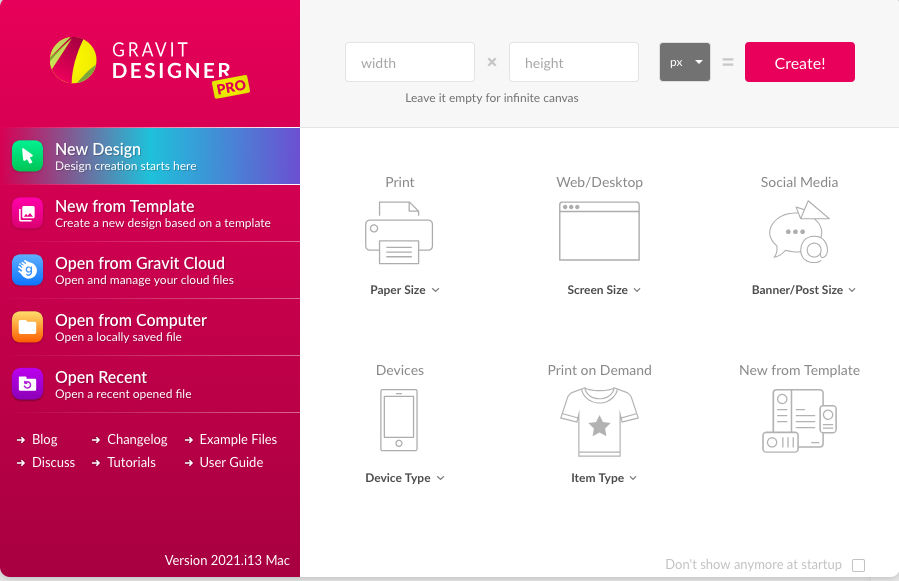
Task: Open the Changelog link
Action: (x=130, y=440)
